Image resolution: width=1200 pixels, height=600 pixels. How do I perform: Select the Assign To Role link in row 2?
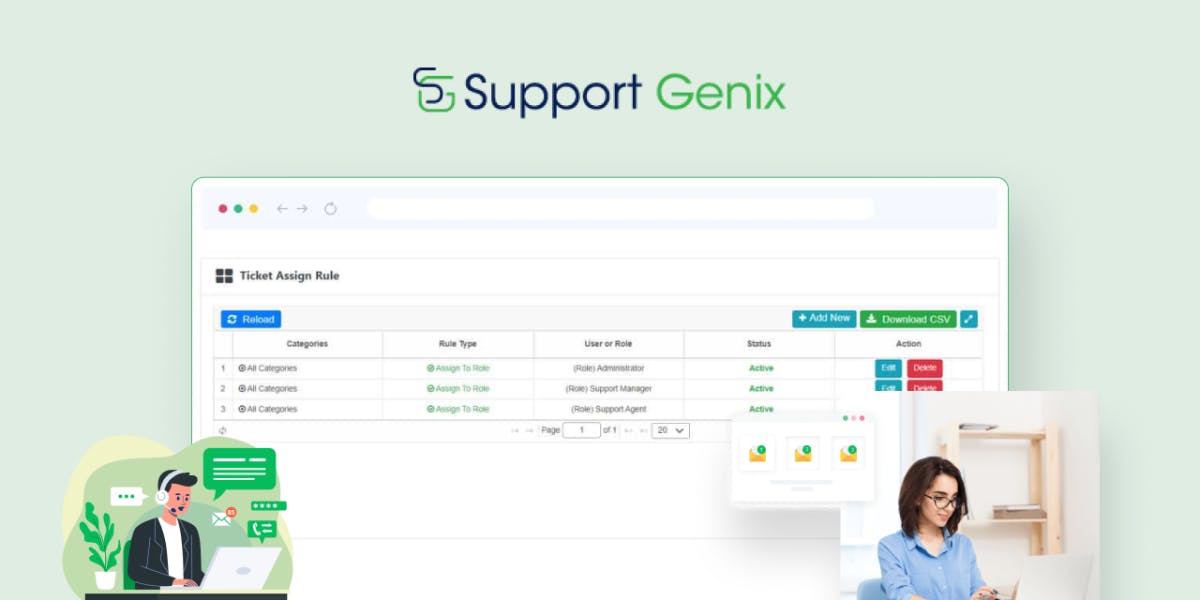click(x=458, y=388)
